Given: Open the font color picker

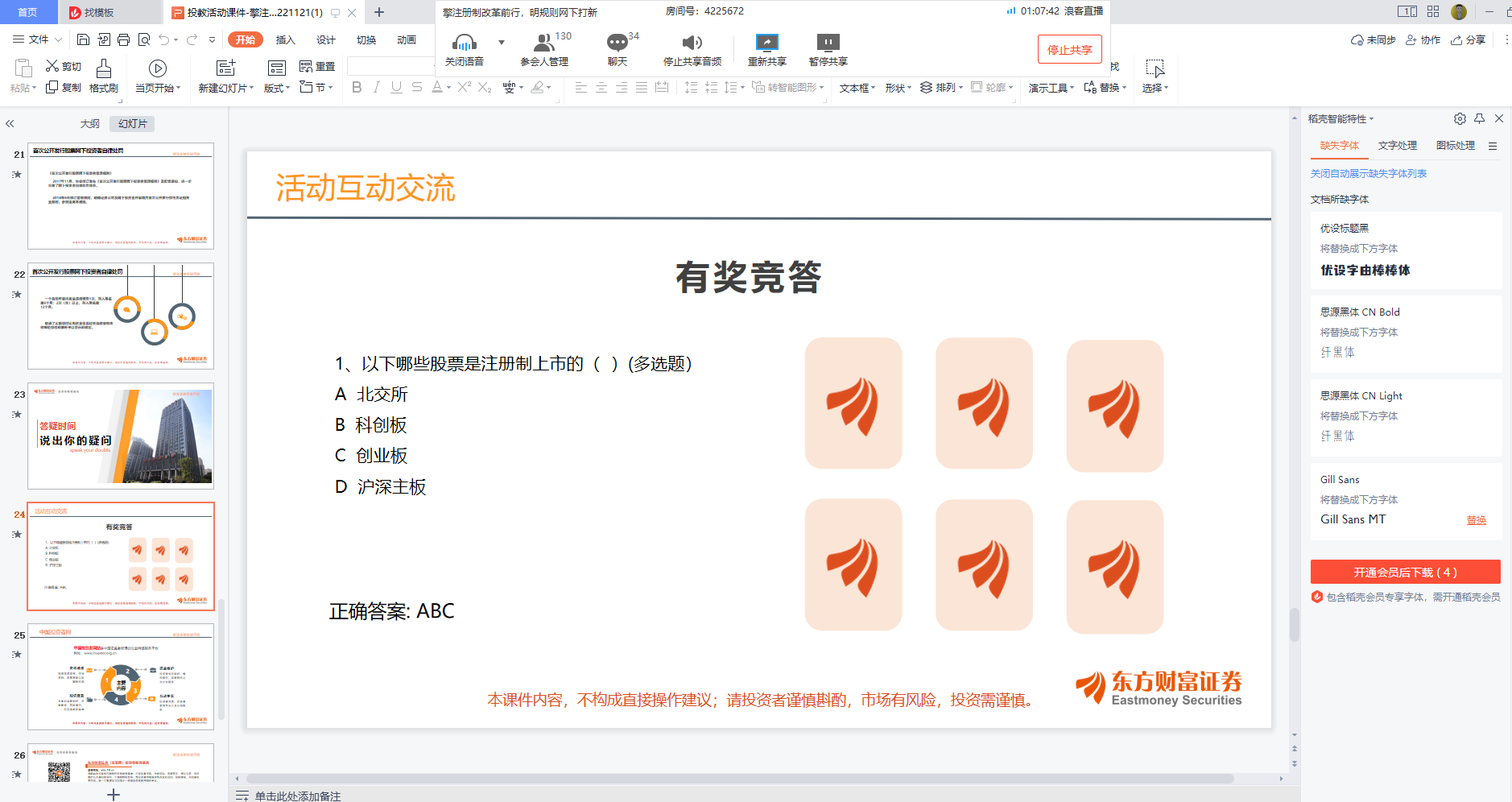Looking at the screenshot, I should 437,88.
